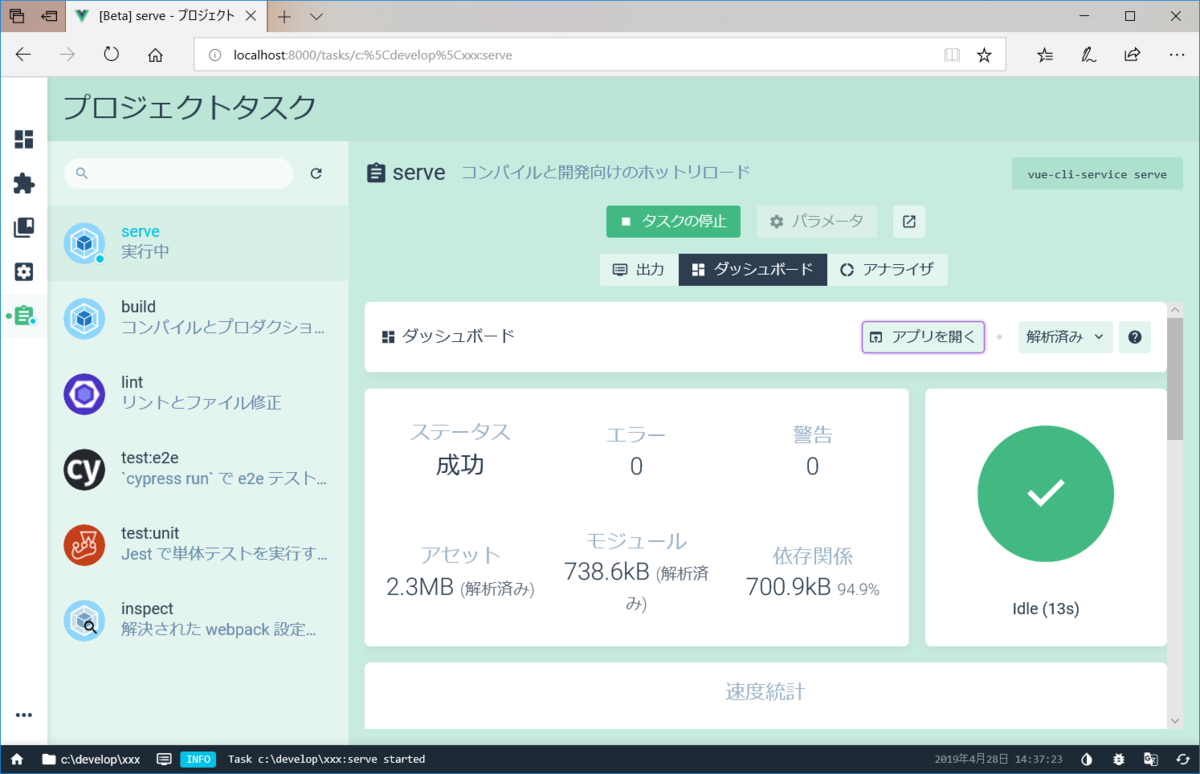
Task: Refresh the task list
Action: [316, 173]
